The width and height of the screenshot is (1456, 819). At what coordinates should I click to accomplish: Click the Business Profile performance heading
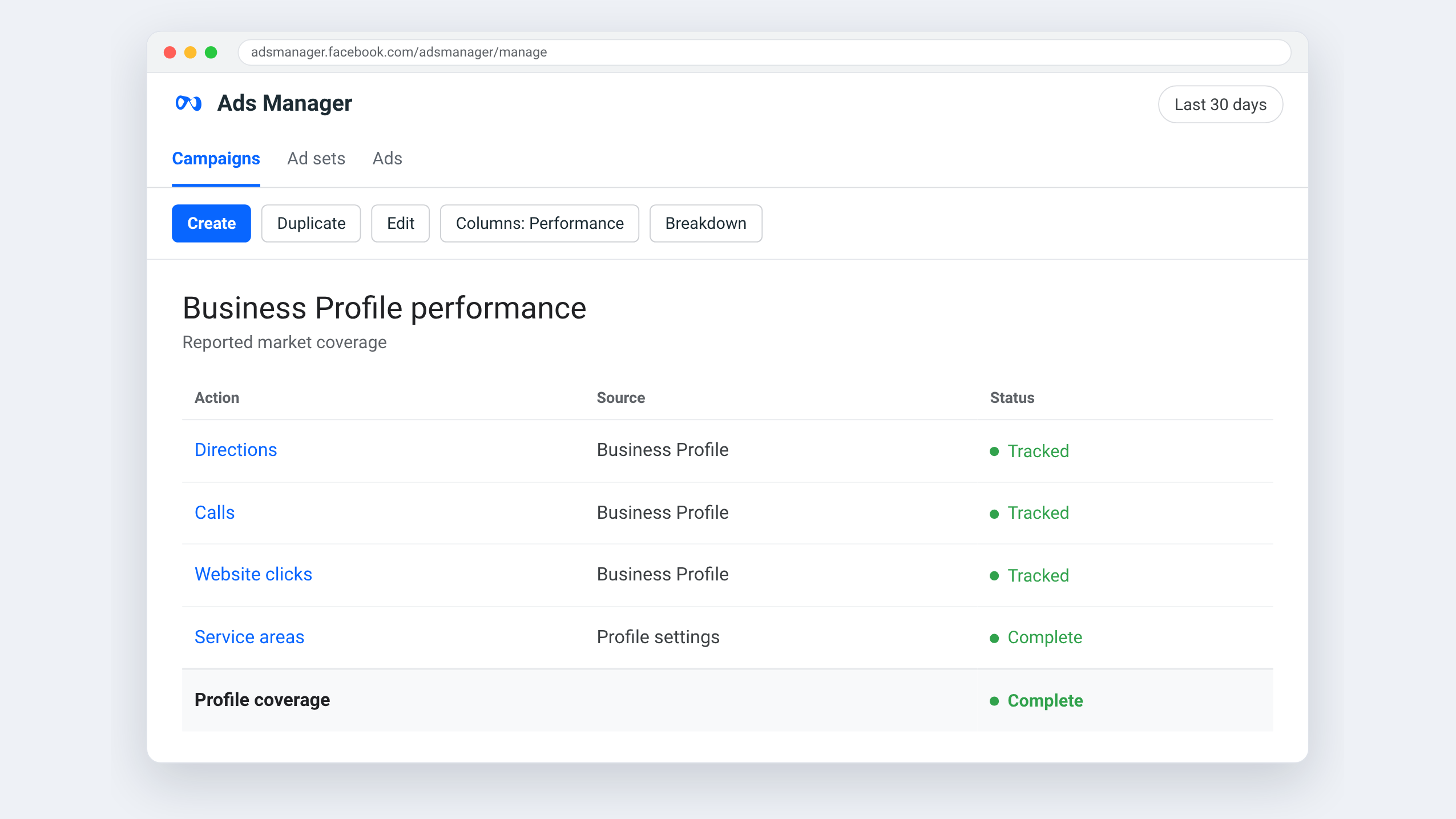(384, 308)
